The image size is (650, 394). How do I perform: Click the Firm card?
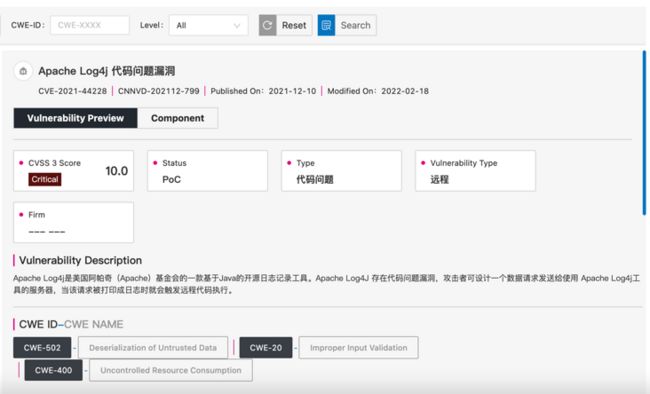pos(73,222)
